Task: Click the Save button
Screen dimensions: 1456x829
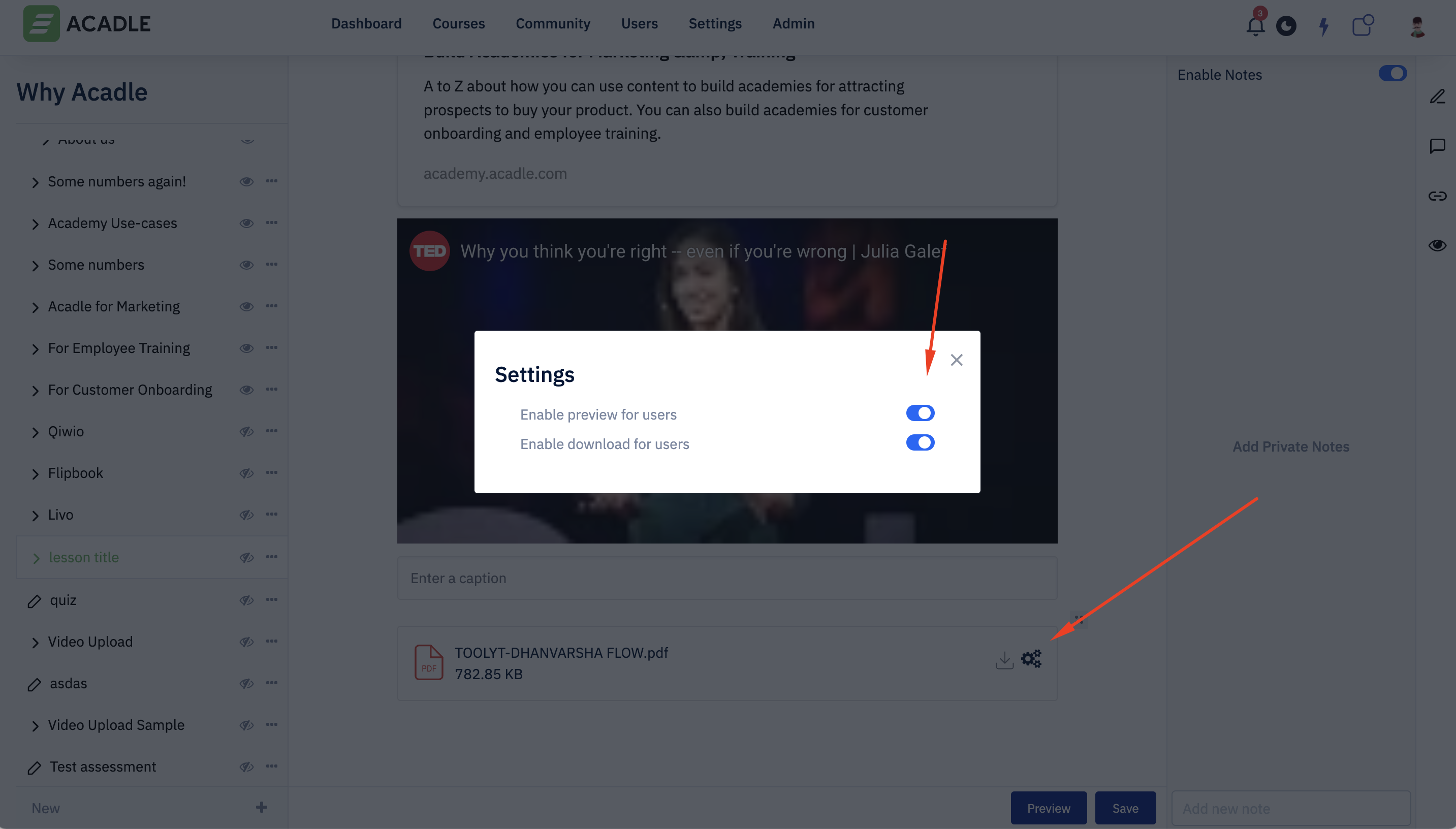Action: pos(1125,808)
